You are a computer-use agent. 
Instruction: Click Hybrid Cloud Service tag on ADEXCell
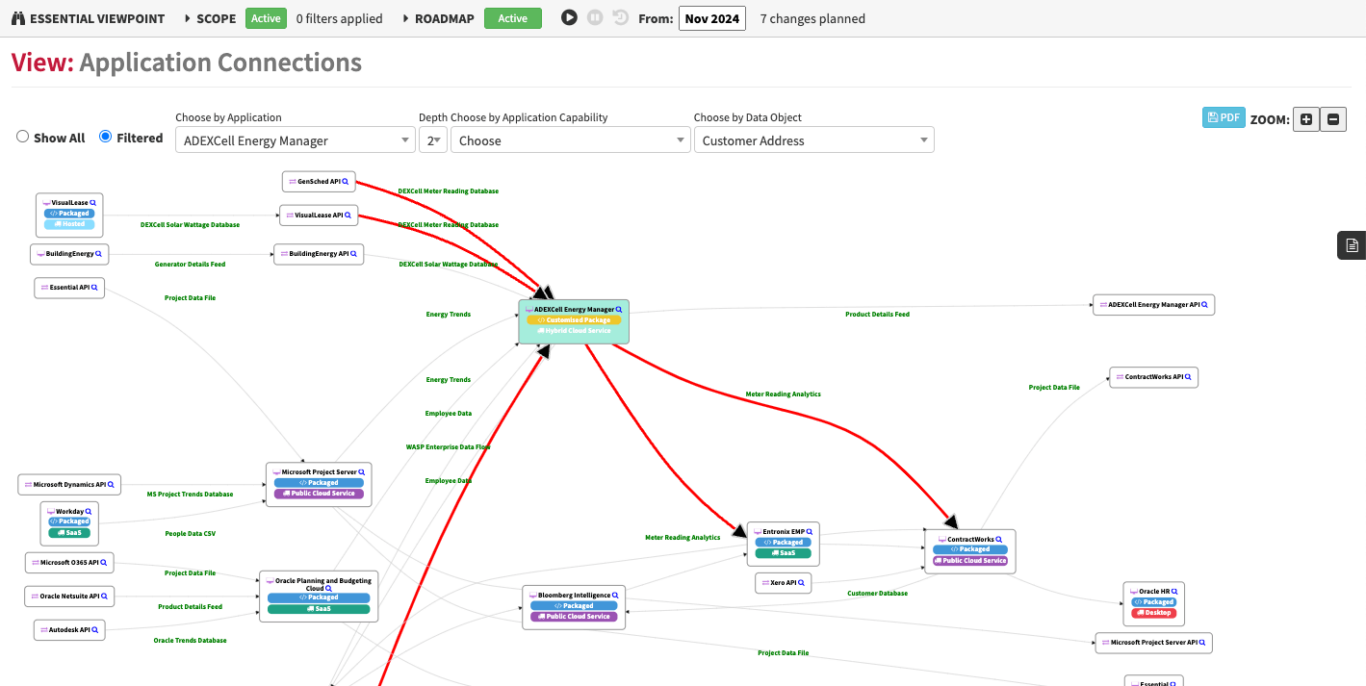point(574,331)
